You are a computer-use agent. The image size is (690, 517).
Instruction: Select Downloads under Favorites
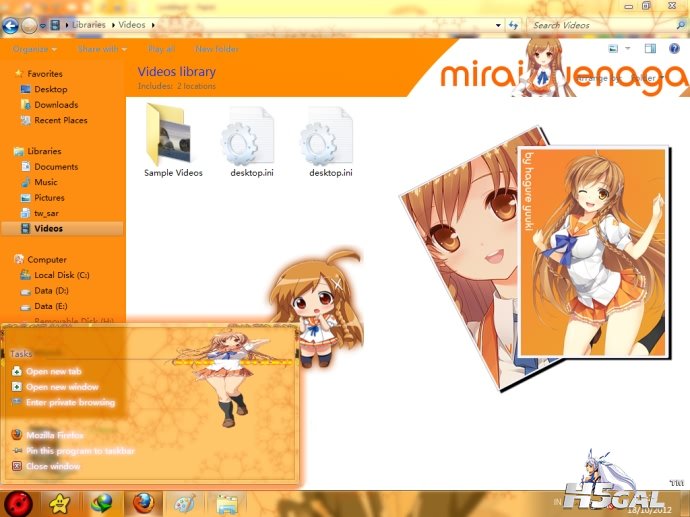[x=55, y=105]
